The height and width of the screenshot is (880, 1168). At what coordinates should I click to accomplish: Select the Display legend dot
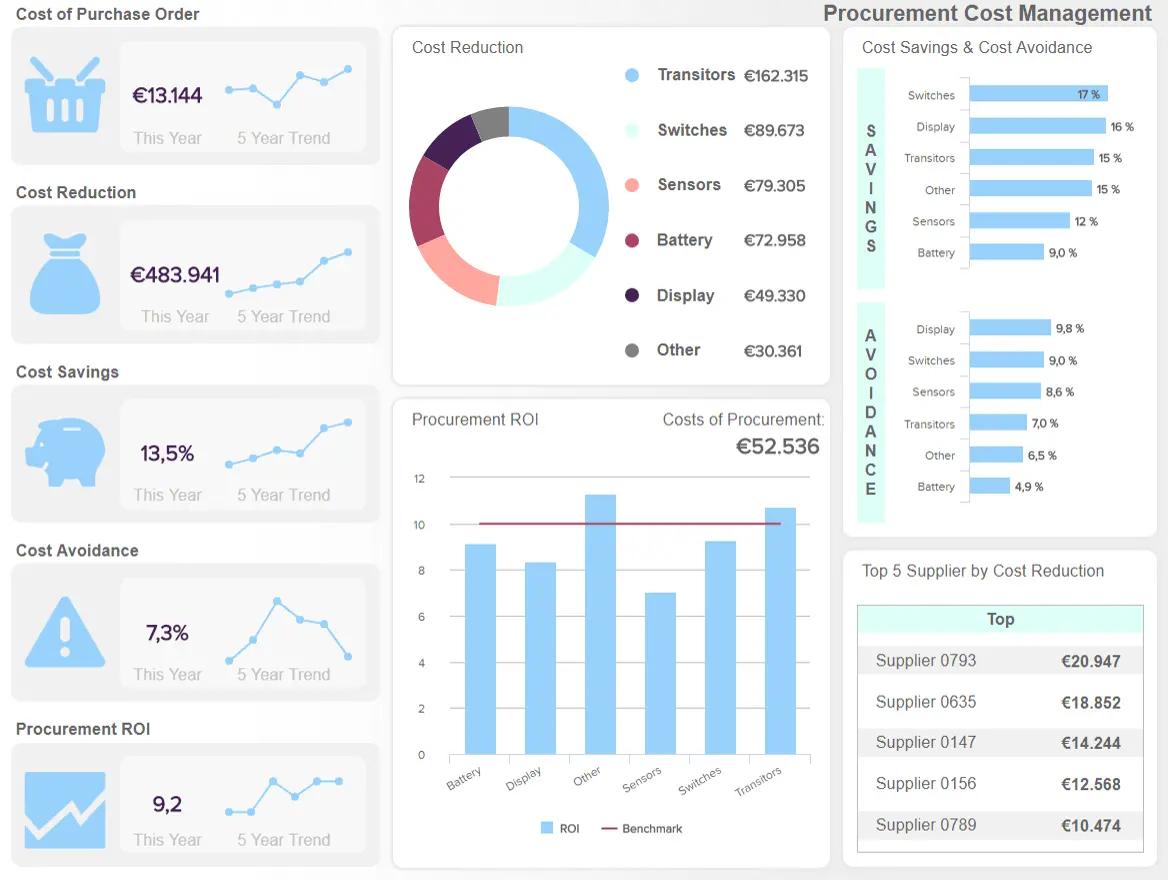pyautogui.click(x=632, y=295)
